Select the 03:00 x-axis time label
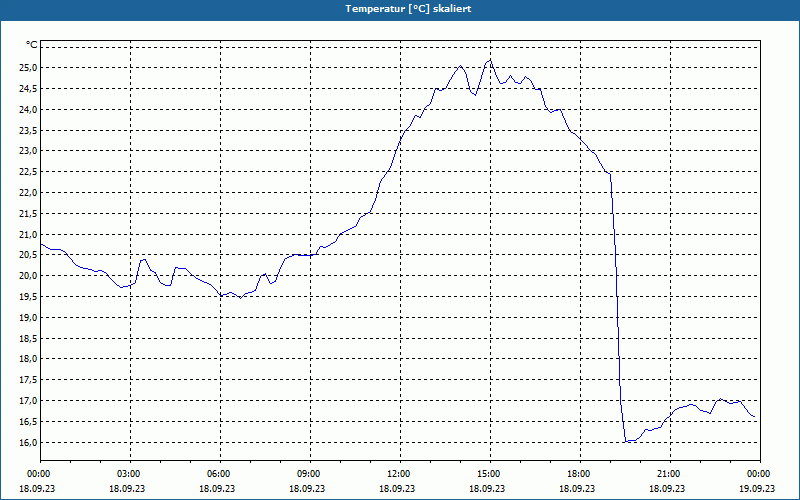This screenshot has width=800, height=500. click(x=130, y=473)
